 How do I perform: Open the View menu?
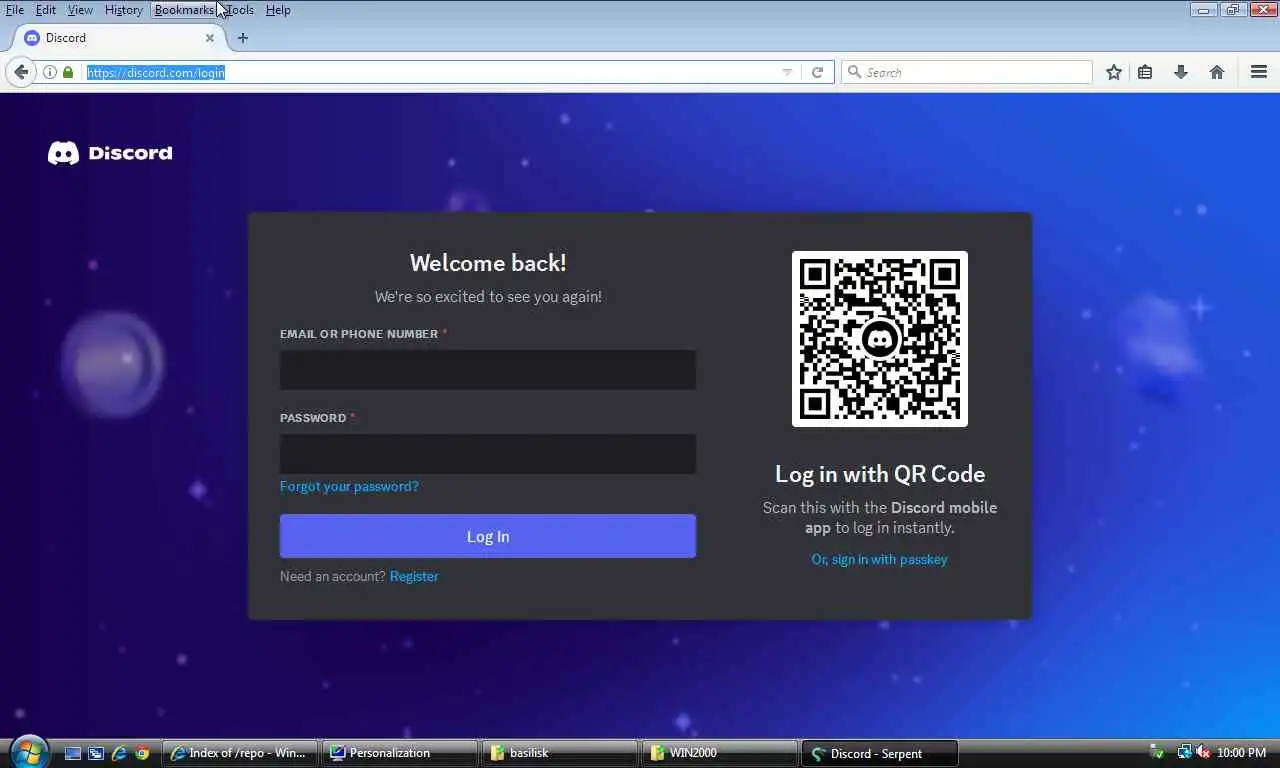click(80, 10)
